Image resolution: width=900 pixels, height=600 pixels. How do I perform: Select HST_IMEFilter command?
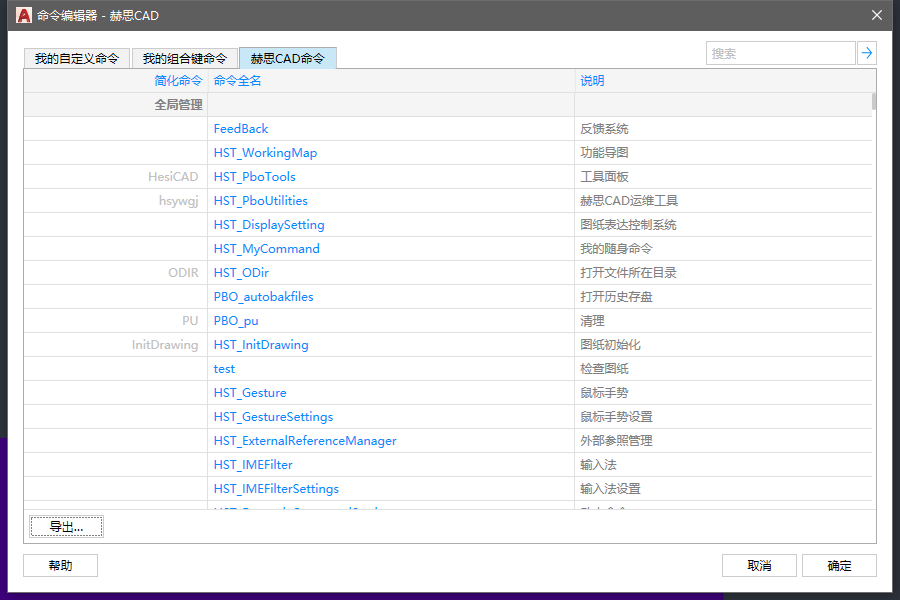click(x=253, y=465)
